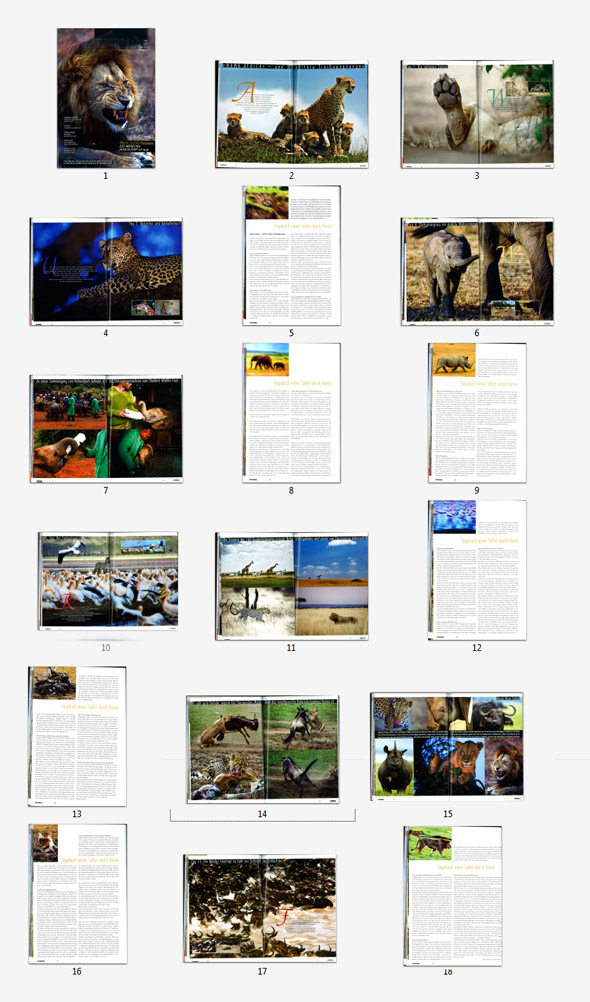This screenshot has height=1002, width=590.
Task: Click page number label 2
Action: coord(291,176)
